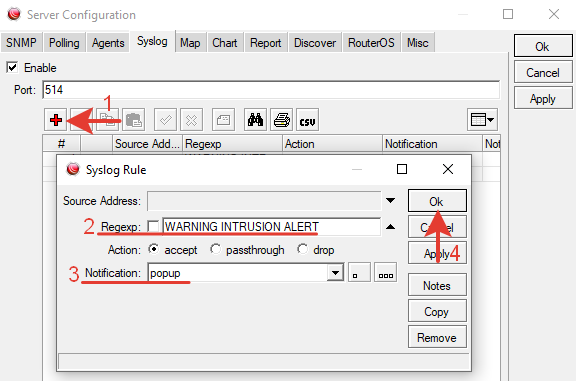Open the Notification popup dropdown
The width and height of the screenshot is (576, 381).
click(335, 273)
